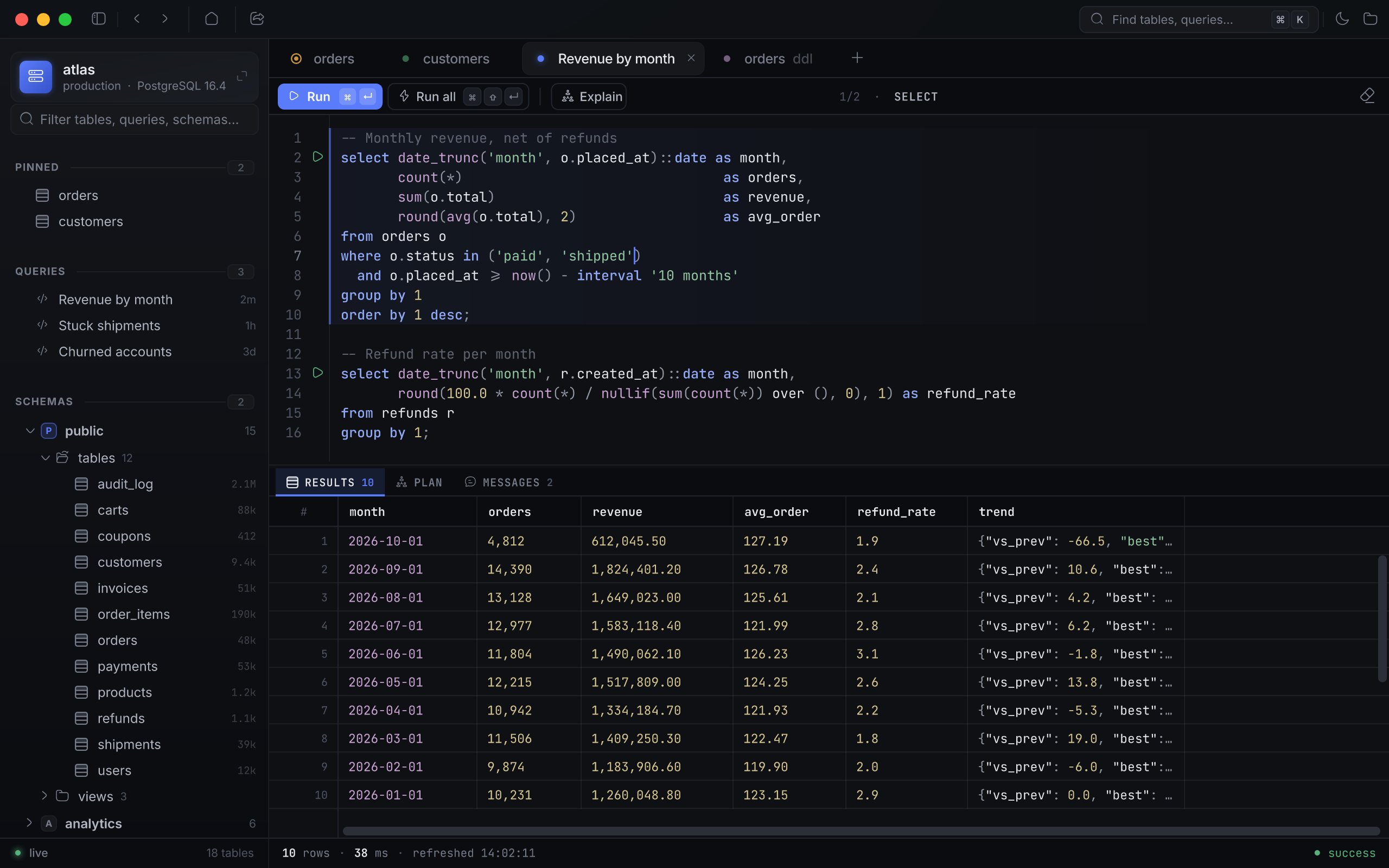
Task: Expand the atlas connection switcher icon
Action: pyautogui.click(x=241, y=76)
